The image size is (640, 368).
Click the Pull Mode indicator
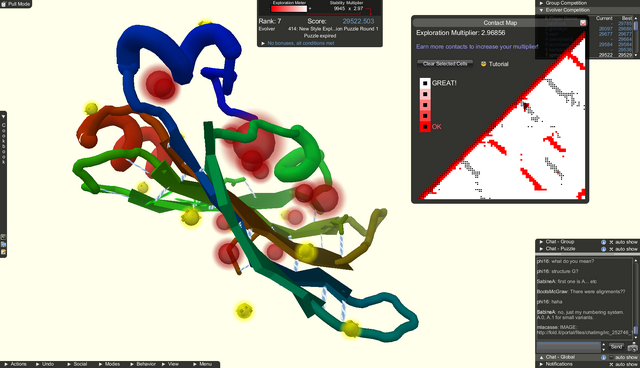[16, 4]
